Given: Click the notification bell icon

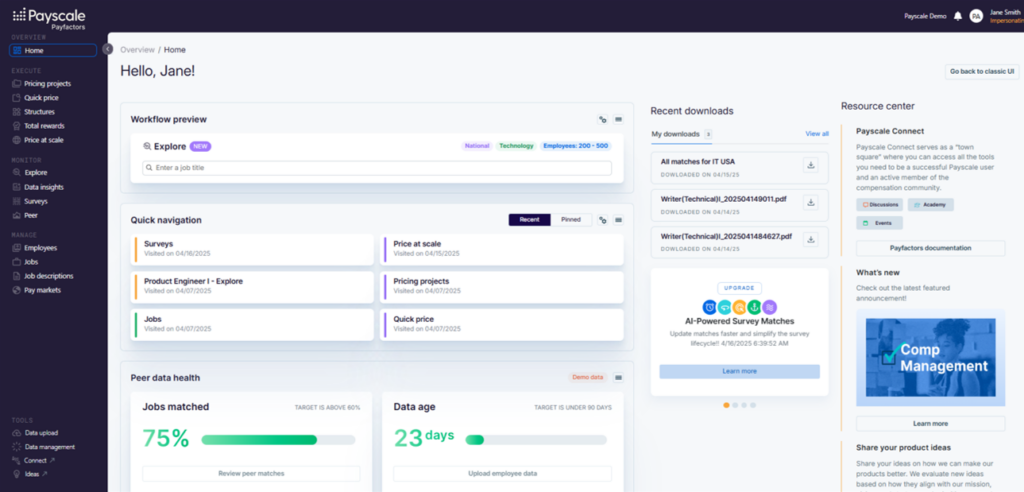Looking at the screenshot, I should (x=957, y=16).
